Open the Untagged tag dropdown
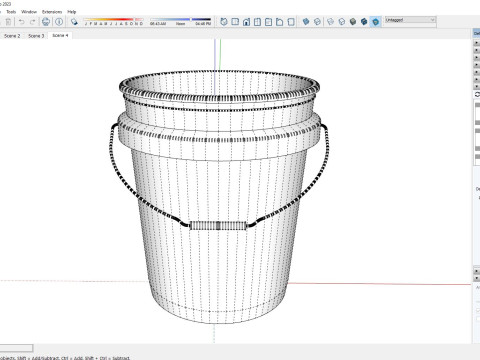Image resolution: width=480 pixels, height=360 pixels. (x=410, y=20)
